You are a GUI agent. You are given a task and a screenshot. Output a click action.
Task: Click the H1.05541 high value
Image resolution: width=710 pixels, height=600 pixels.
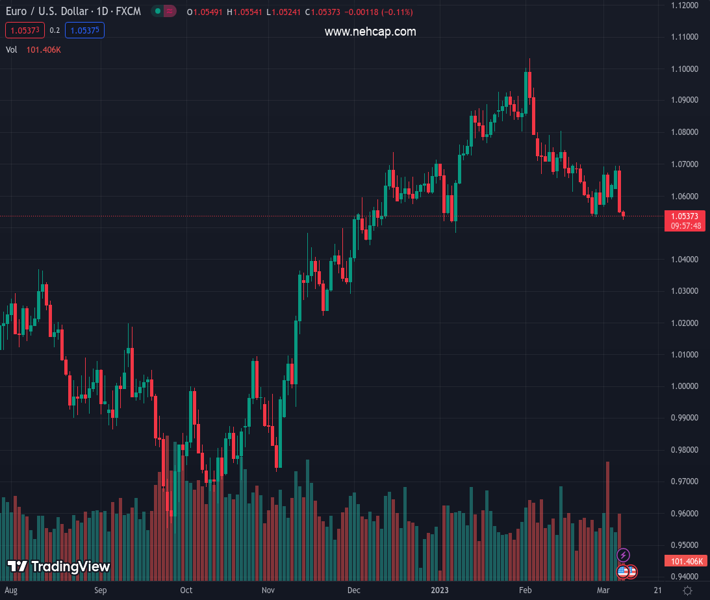click(244, 12)
